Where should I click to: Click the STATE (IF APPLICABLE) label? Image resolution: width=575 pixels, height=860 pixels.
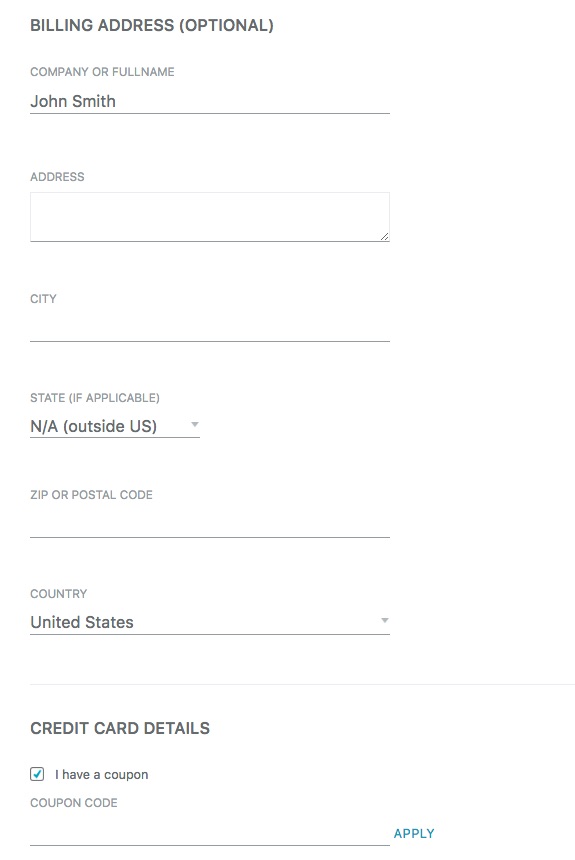pos(95,398)
